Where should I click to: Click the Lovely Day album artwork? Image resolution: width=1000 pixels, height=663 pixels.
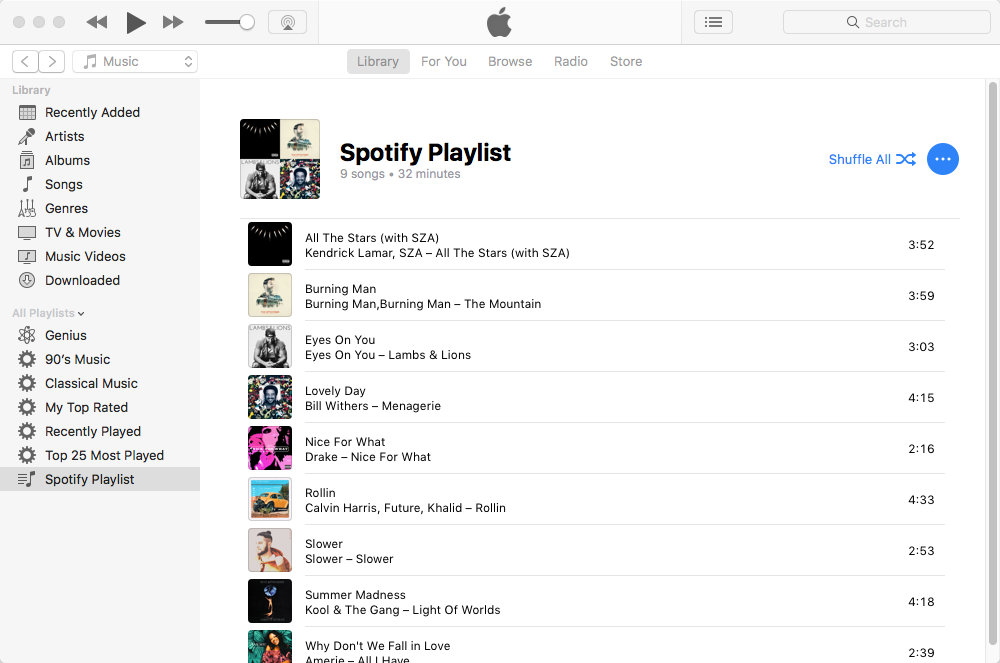tap(270, 397)
